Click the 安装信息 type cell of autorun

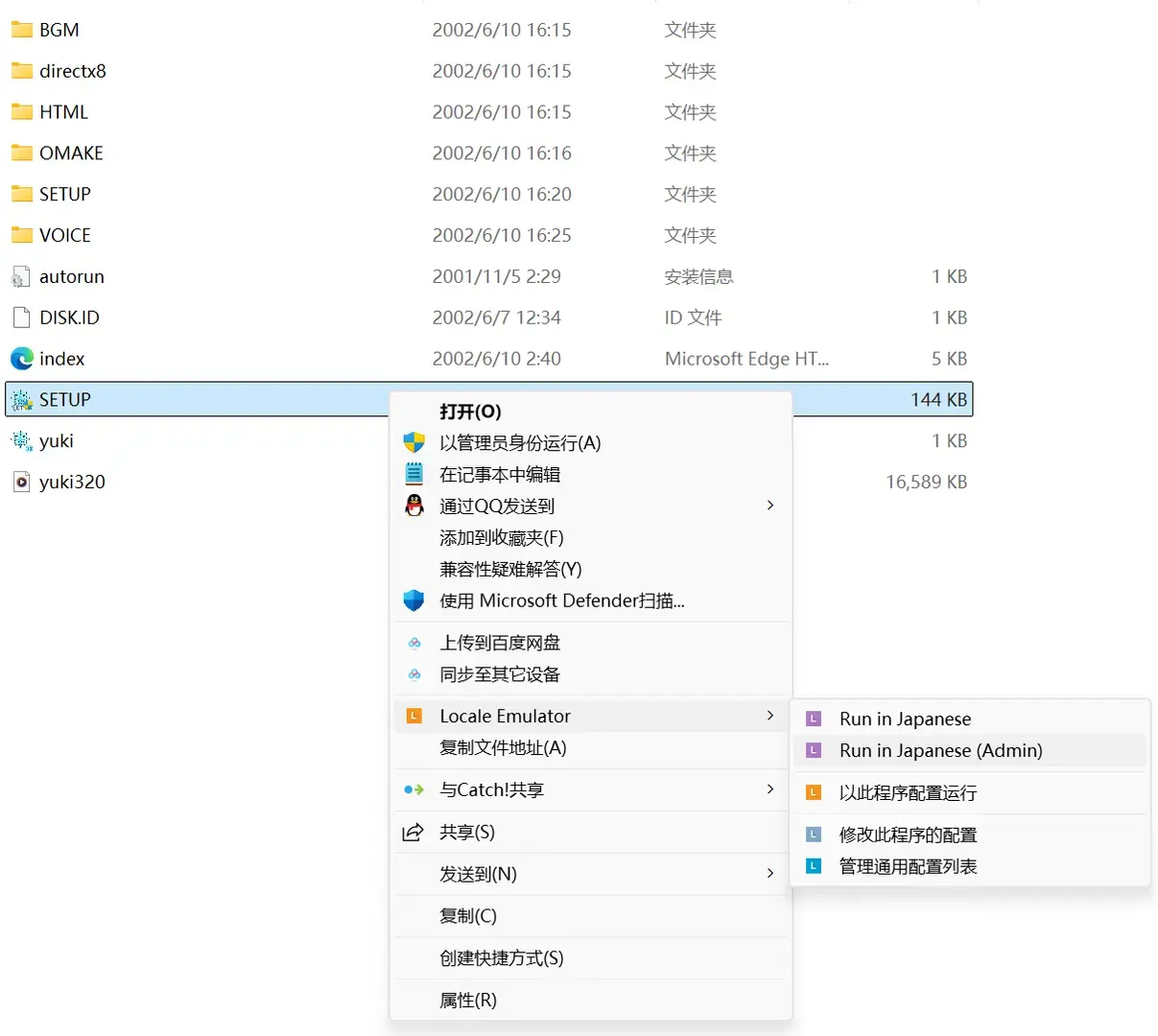tap(698, 277)
